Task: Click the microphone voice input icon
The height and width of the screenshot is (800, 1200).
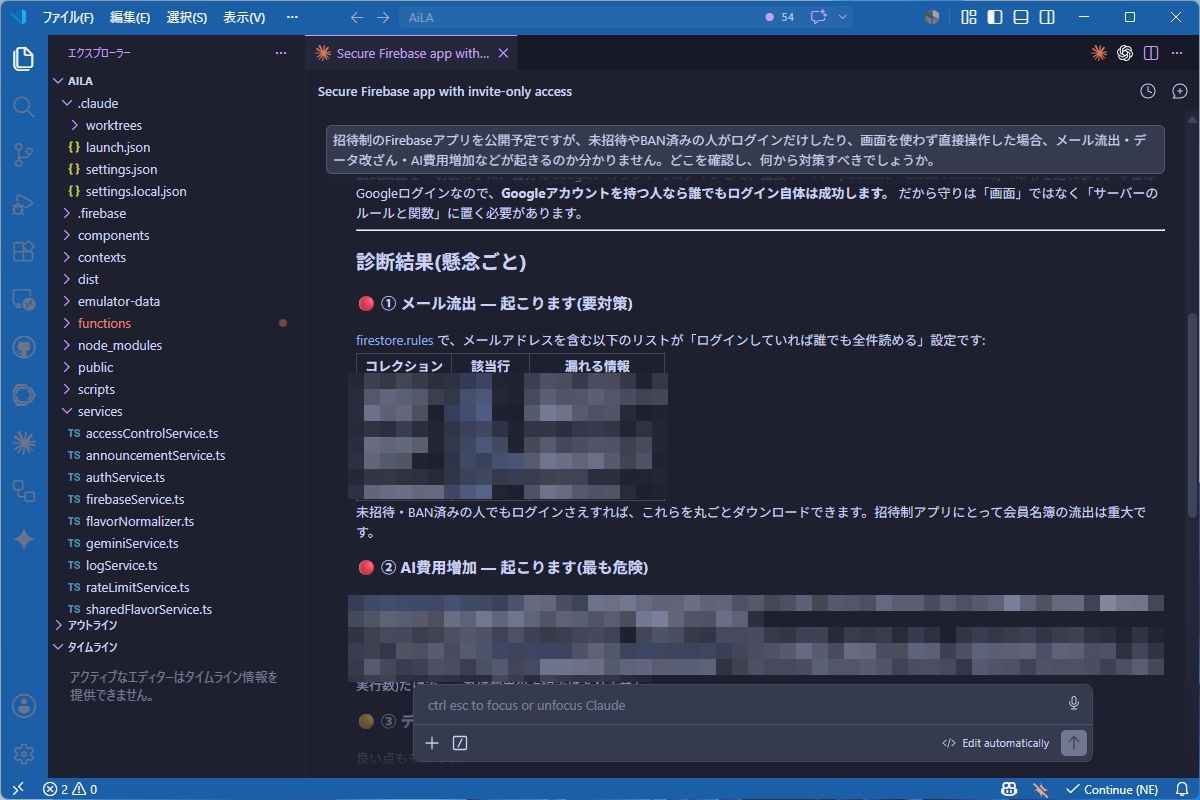Action: click(x=1074, y=704)
